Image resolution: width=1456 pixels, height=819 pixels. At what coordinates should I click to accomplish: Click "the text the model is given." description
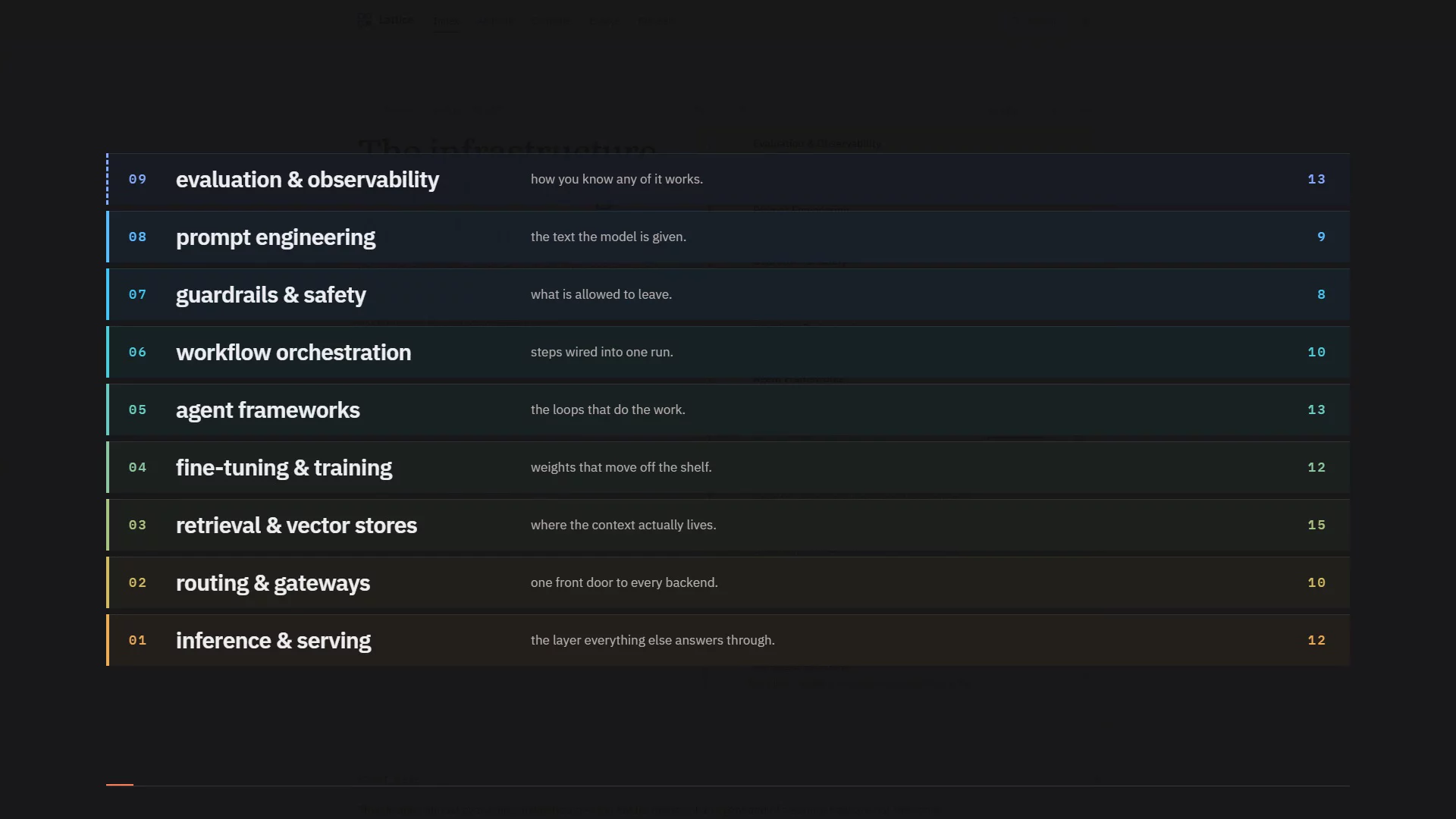[608, 237]
